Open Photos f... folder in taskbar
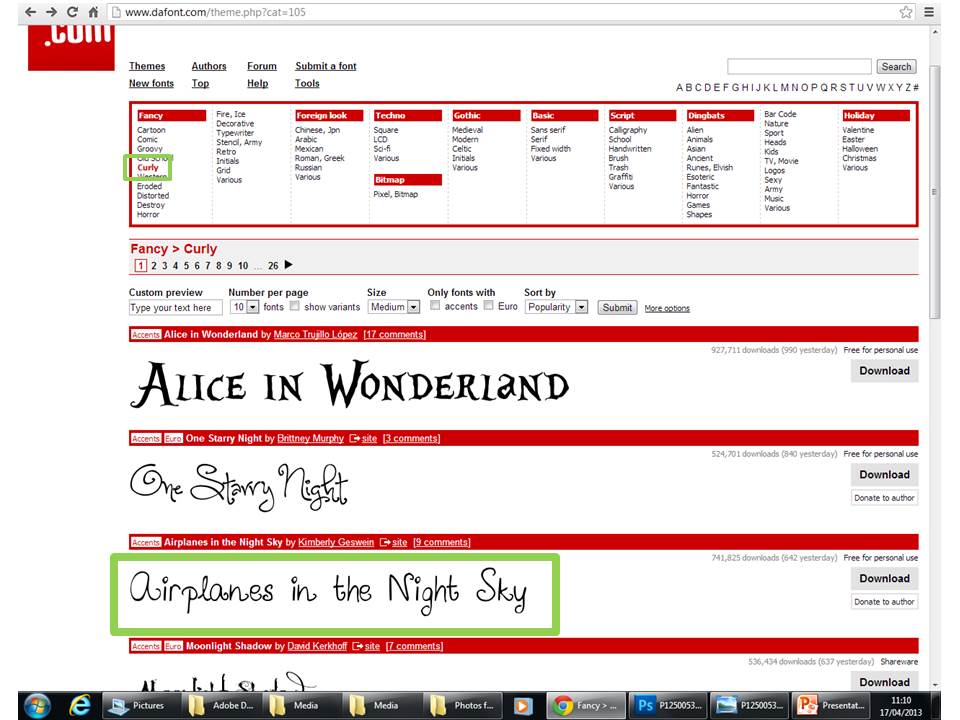Viewport: 960px width, 720px height. (463, 706)
